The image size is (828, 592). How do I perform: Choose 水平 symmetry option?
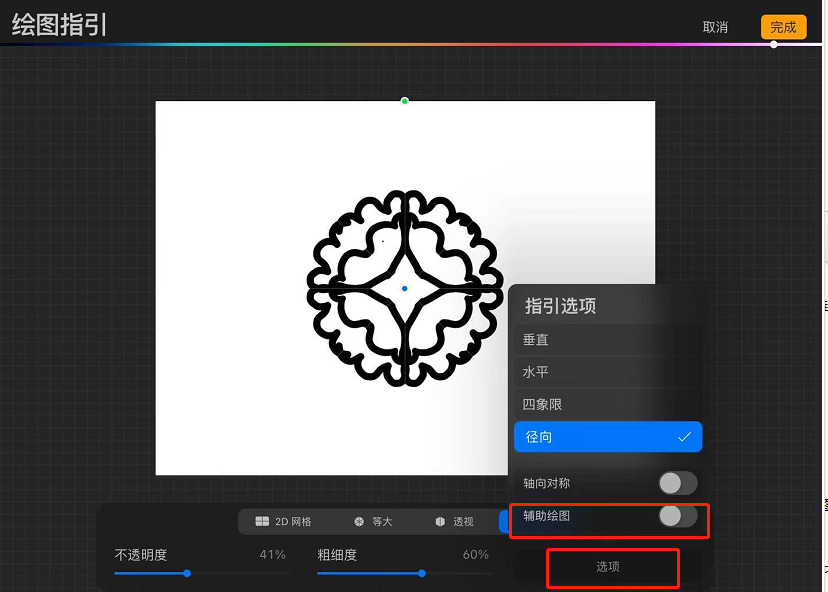pyautogui.click(x=608, y=372)
